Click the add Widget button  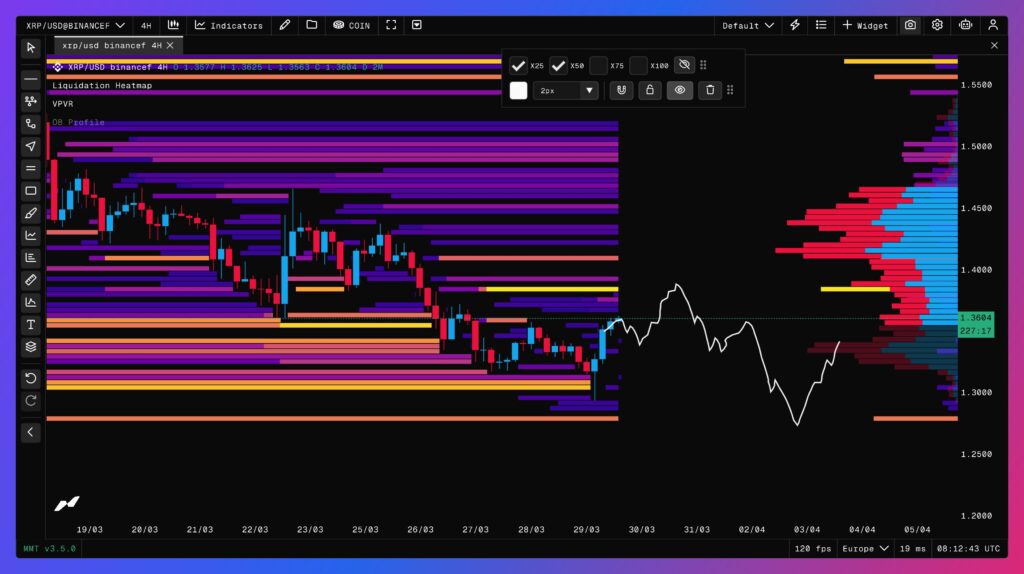click(865, 25)
